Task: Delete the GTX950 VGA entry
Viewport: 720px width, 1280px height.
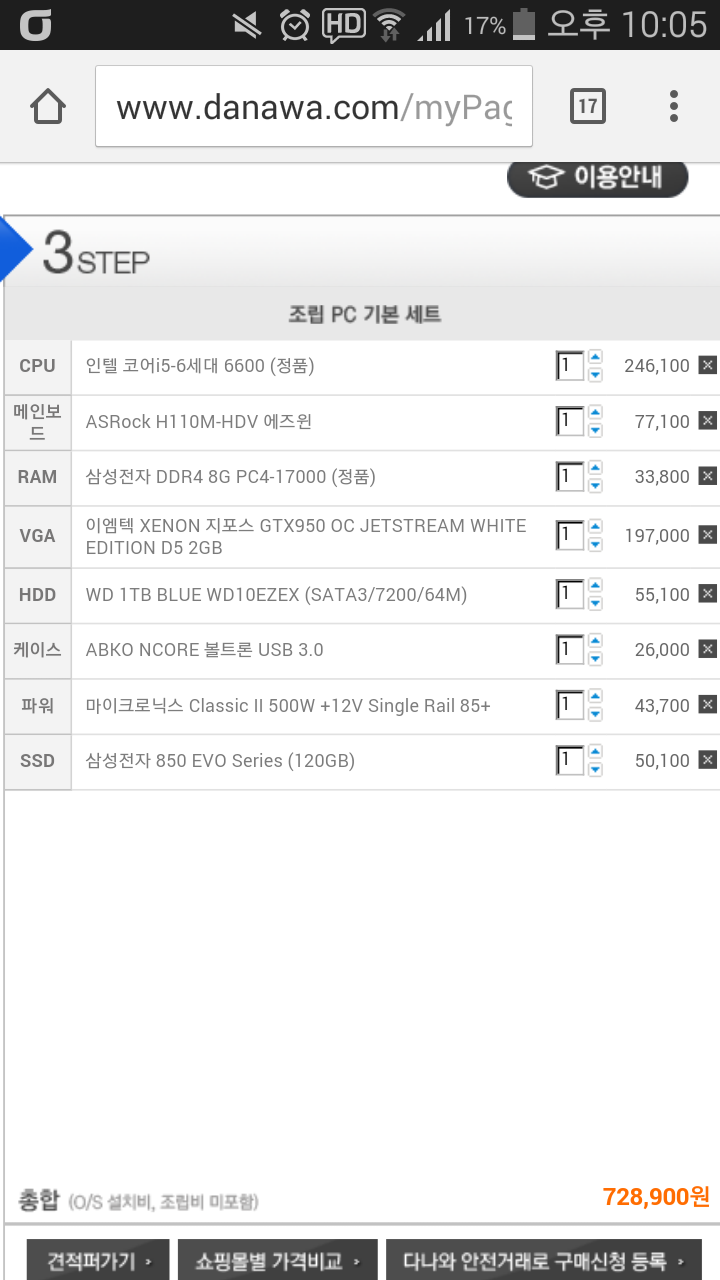Action: [708, 536]
